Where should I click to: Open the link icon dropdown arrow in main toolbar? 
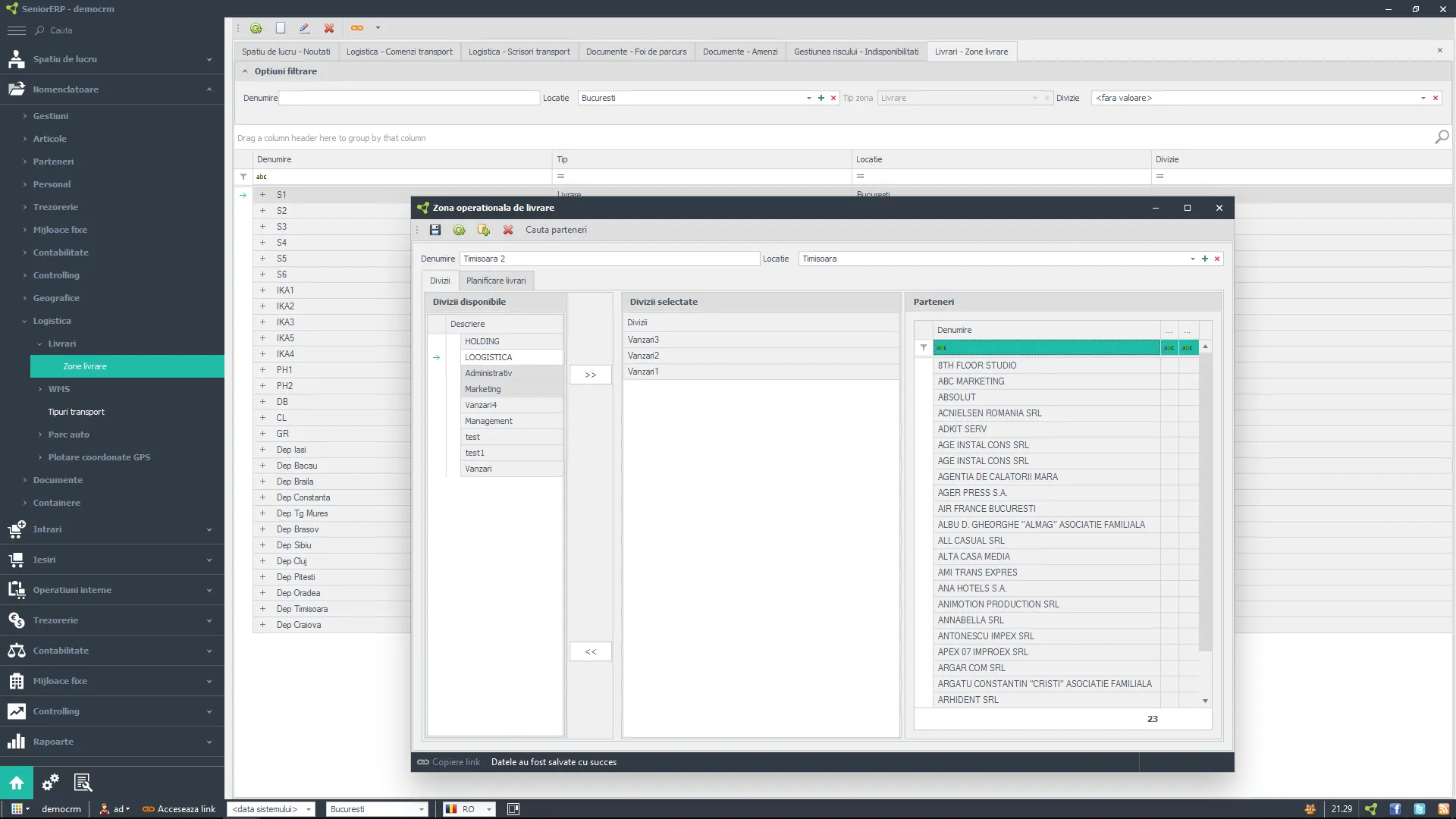tap(378, 28)
